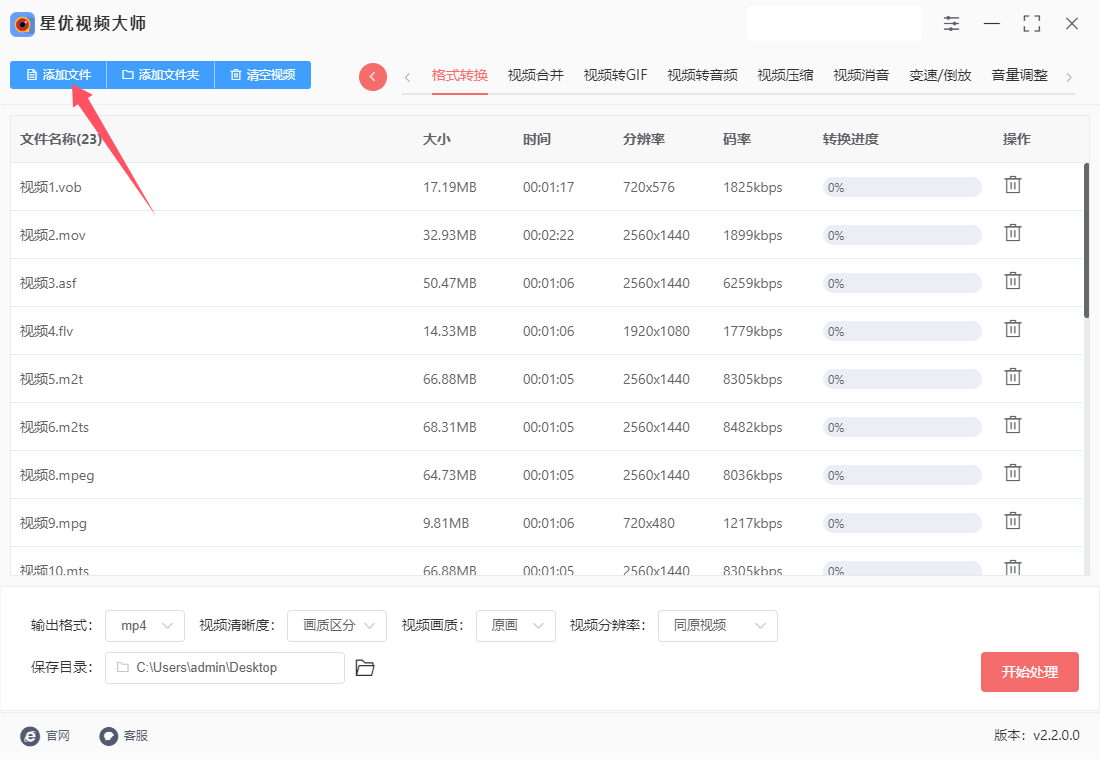Delete the 视频1.vob row with trash icon
Viewport: 1100px width, 760px height.
click(1012, 185)
